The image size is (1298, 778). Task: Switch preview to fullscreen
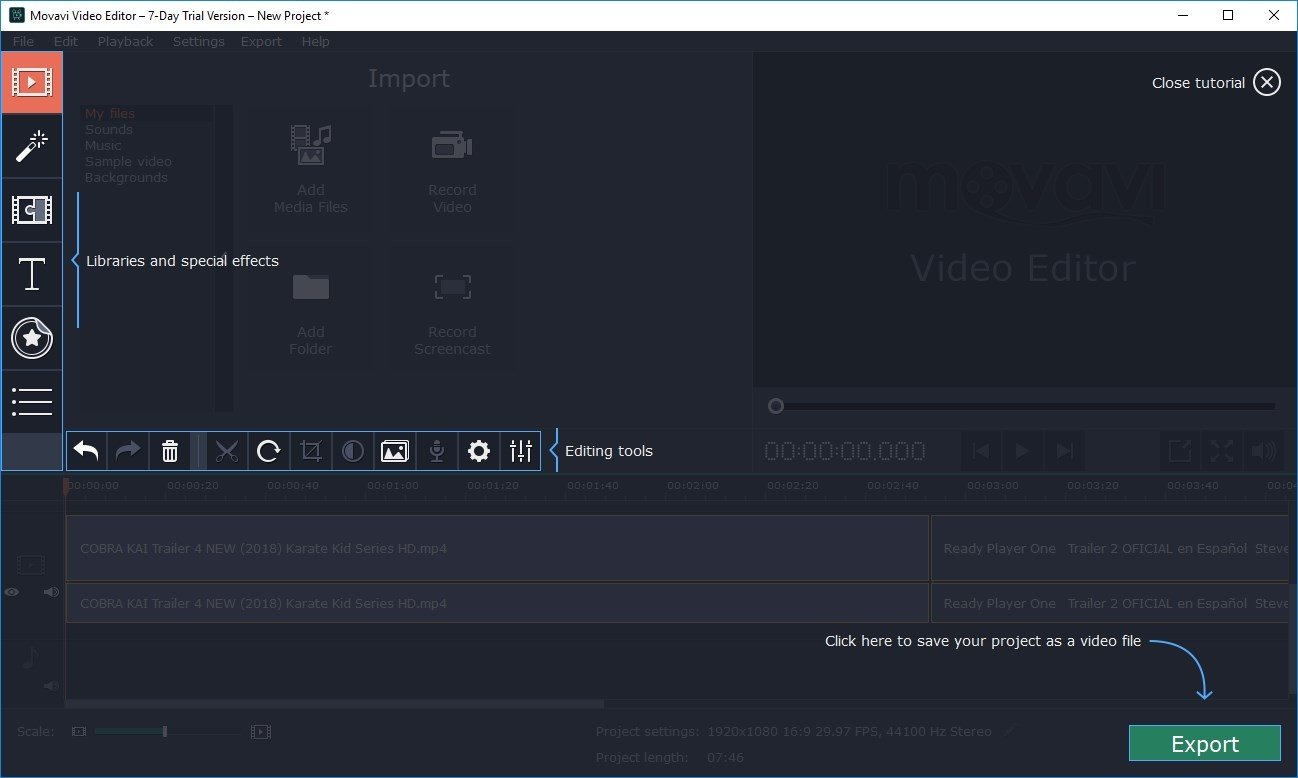click(1221, 451)
